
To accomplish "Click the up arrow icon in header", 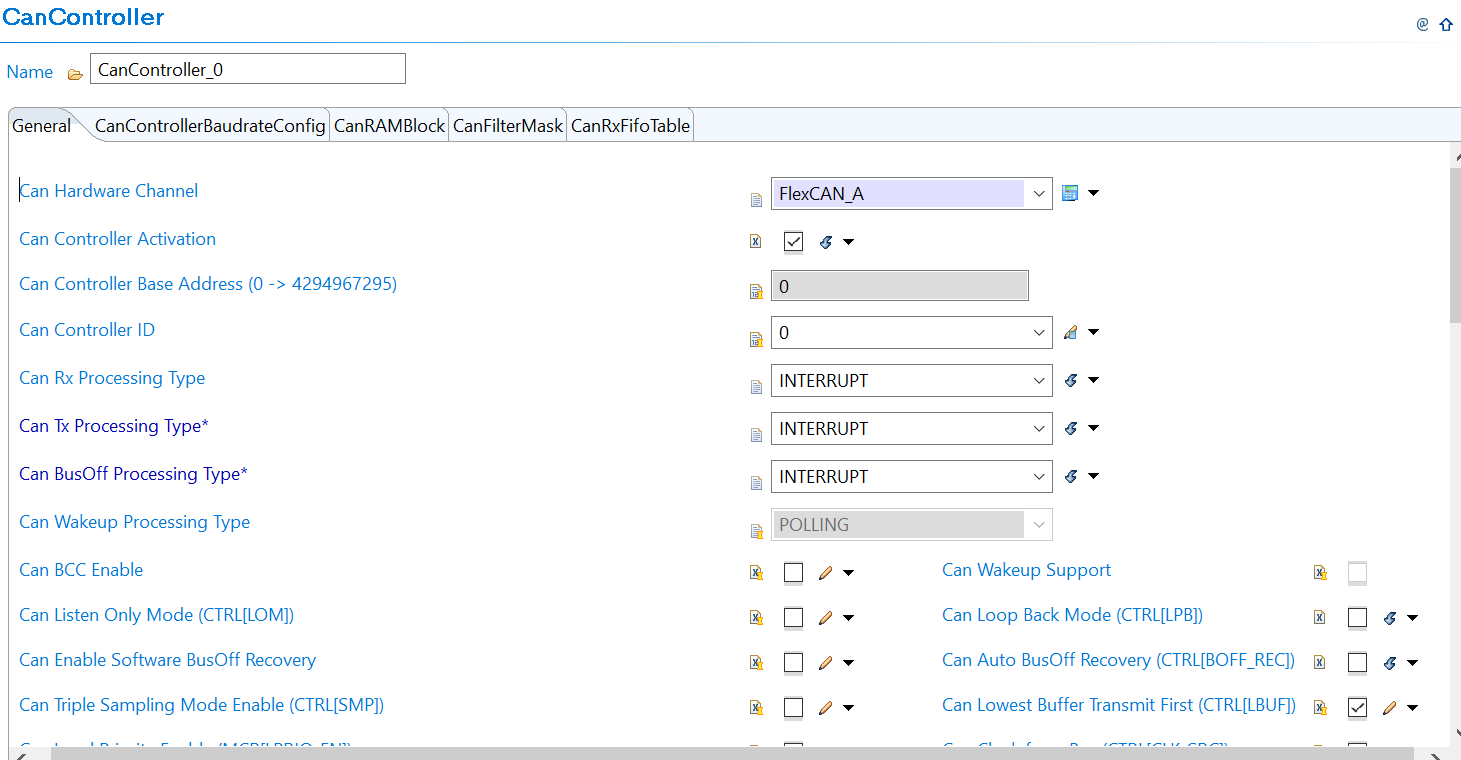I will [x=1446, y=24].
